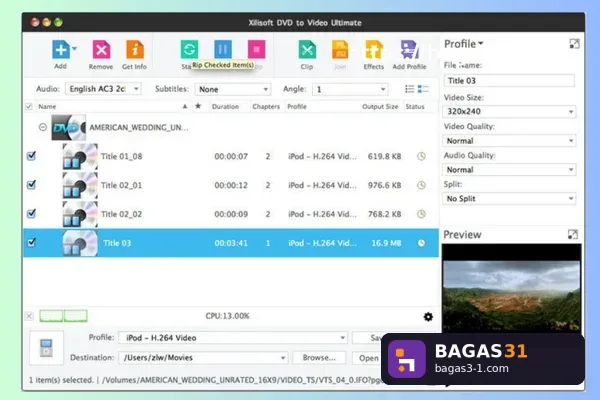Click the Chapters column header
Image resolution: width=600 pixels, height=400 pixels.
[266, 106]
